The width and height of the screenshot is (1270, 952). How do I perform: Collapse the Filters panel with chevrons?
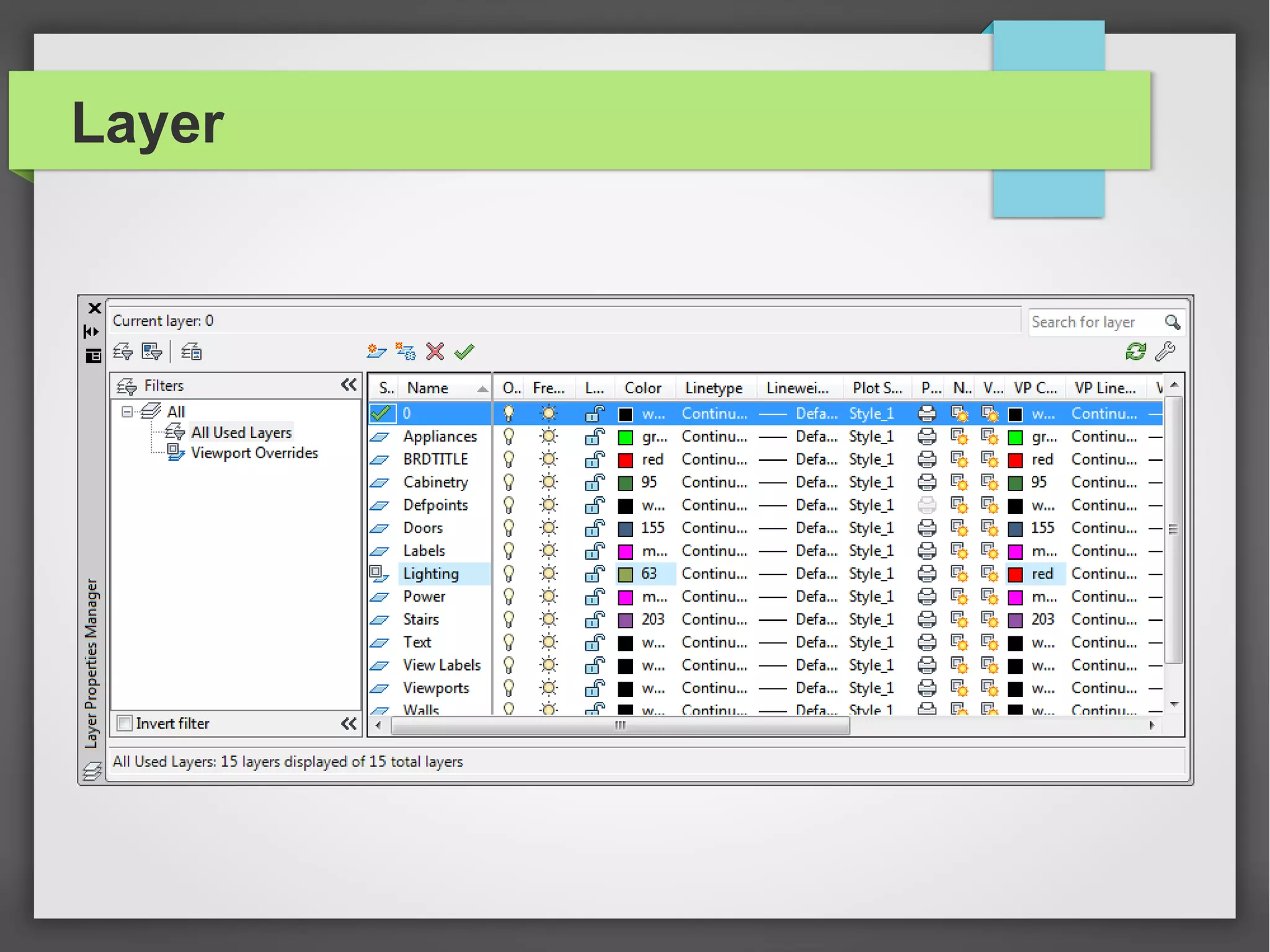pos(349,385)
